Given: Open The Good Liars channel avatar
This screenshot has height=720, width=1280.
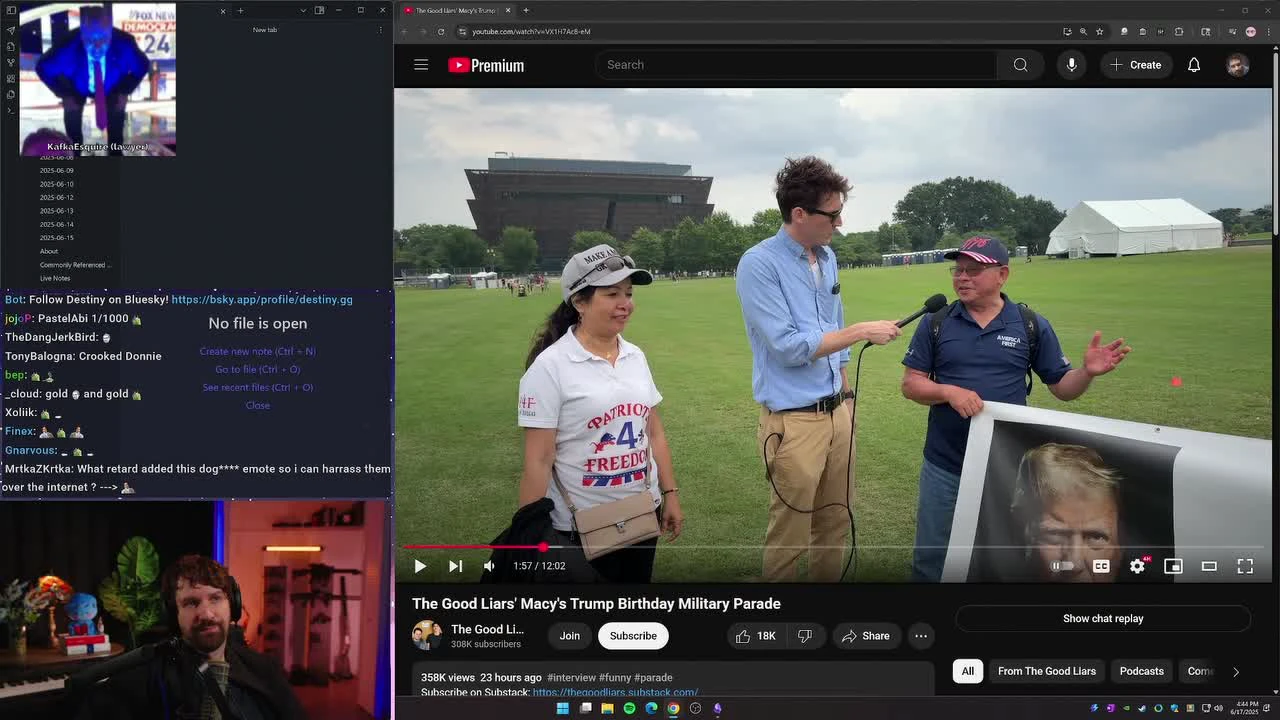Looking at the screenshot, I should (x=427, y=635).
